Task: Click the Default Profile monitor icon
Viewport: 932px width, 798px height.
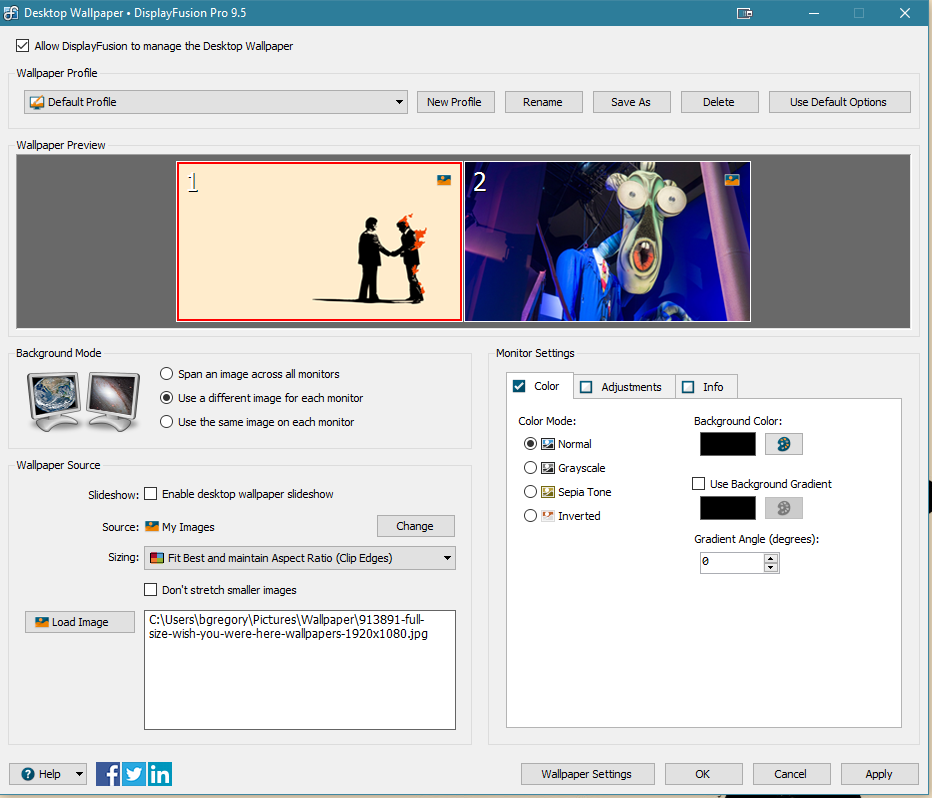Action: click(37, 102)
